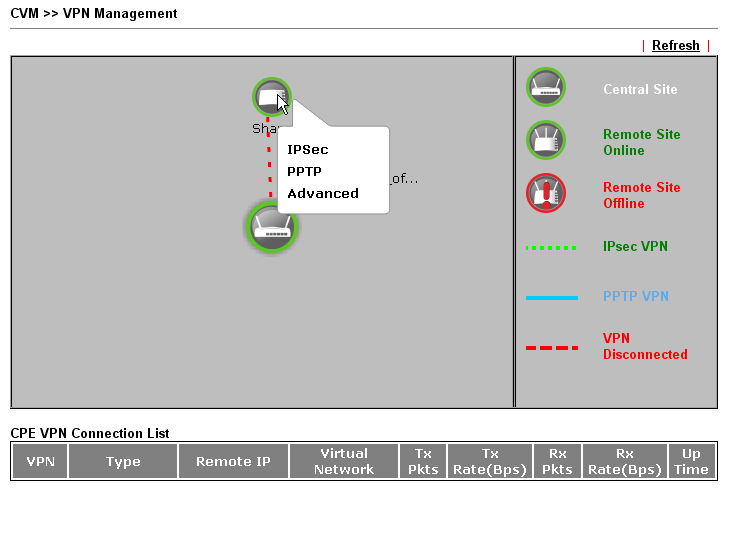
Task: Refresh the VPN Management view
Action: 676,46
